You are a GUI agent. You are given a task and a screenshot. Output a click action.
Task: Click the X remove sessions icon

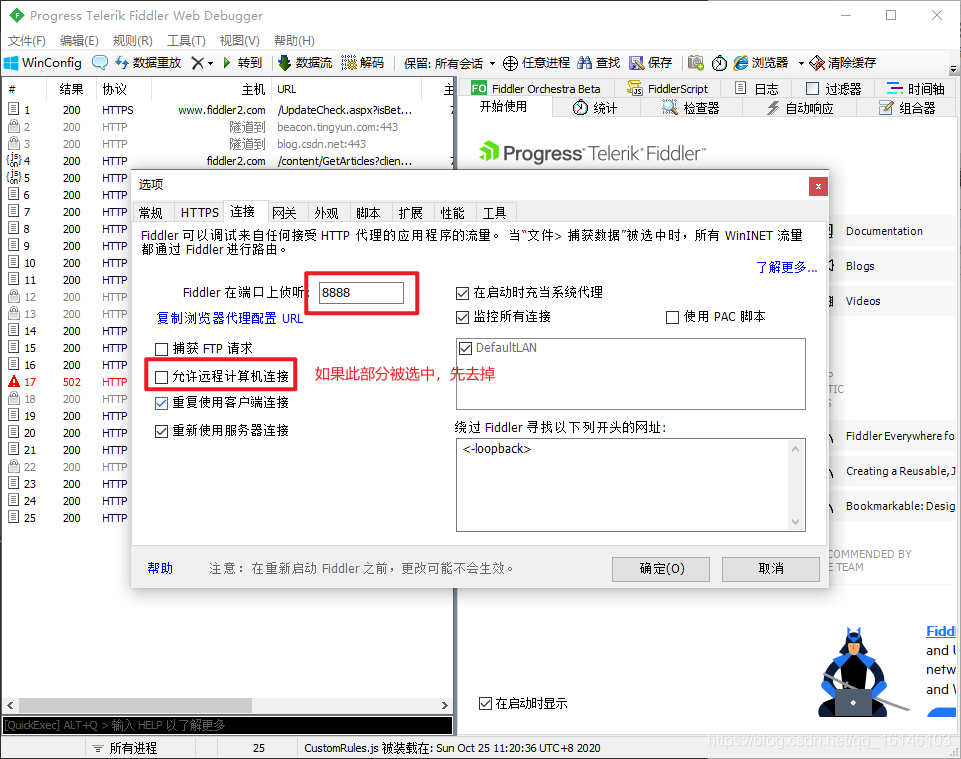tap(197, 63)
